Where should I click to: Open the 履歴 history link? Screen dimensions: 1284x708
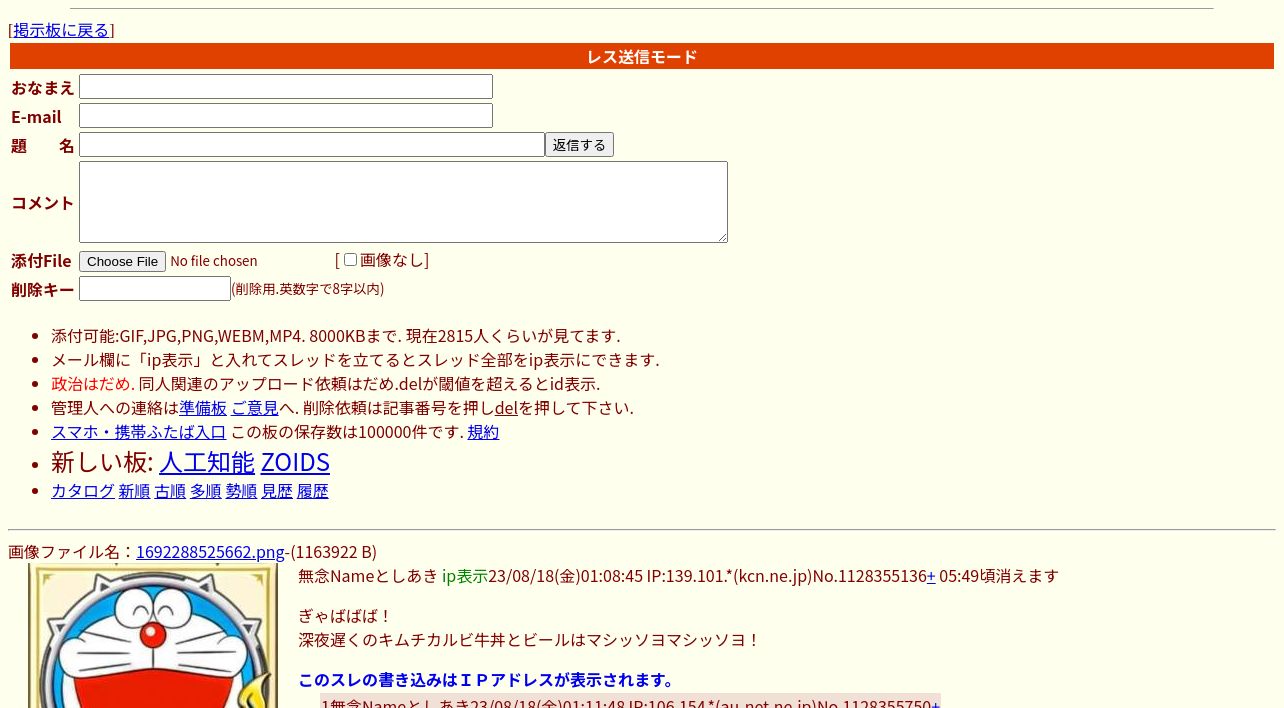[x=313, y=491]
